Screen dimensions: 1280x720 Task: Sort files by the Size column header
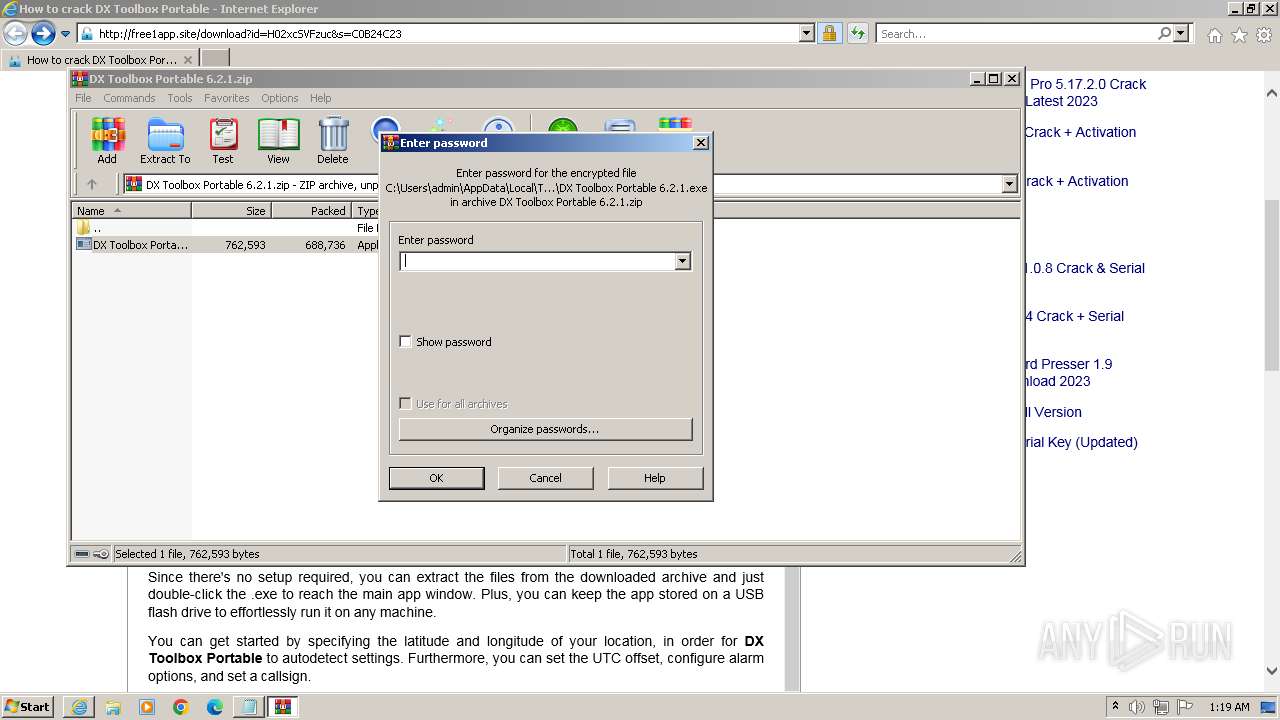pyautogui.click(x=231, y=210)
